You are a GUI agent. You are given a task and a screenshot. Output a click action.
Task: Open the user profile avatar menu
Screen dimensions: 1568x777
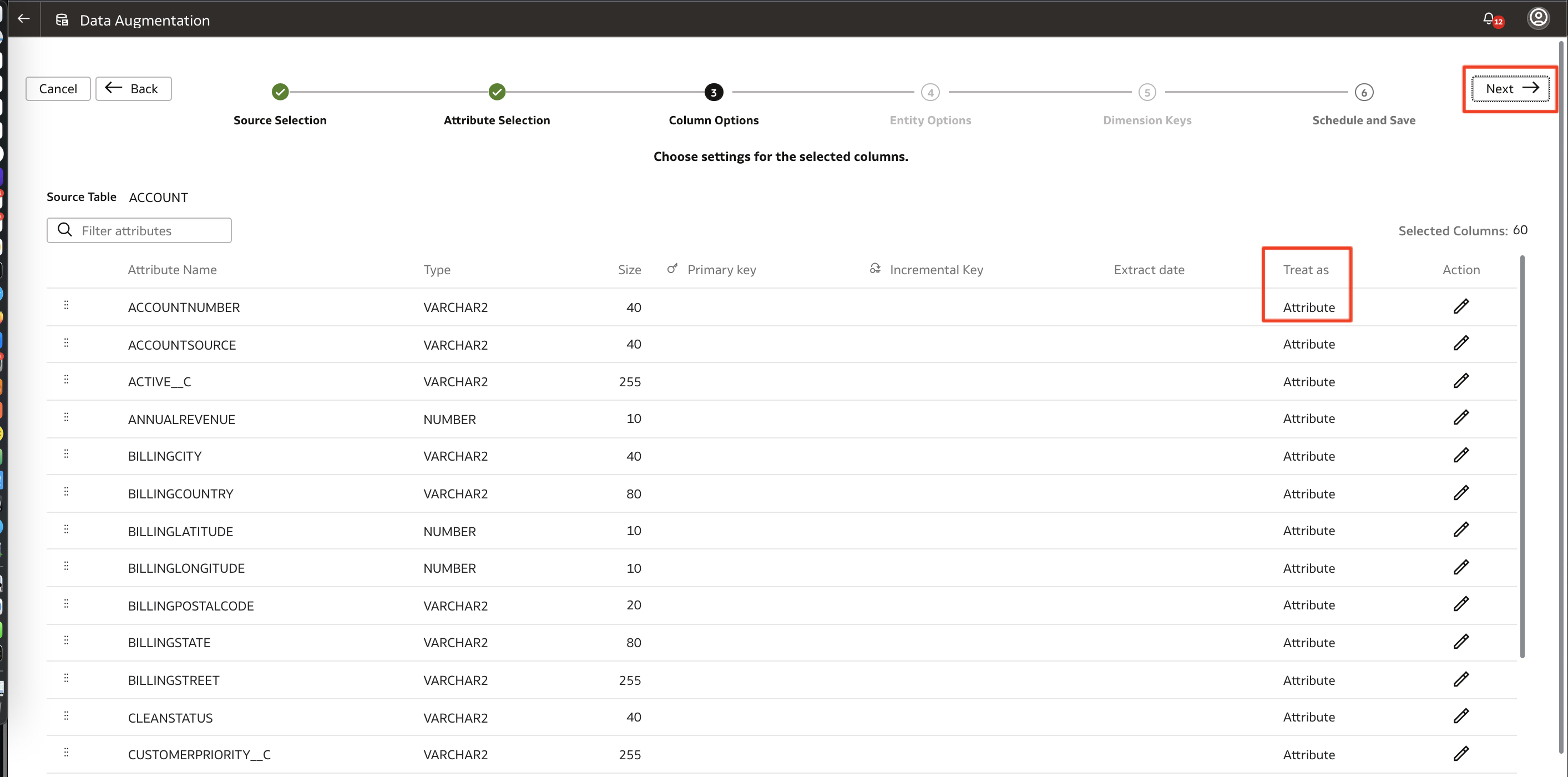coord(1538,18)
